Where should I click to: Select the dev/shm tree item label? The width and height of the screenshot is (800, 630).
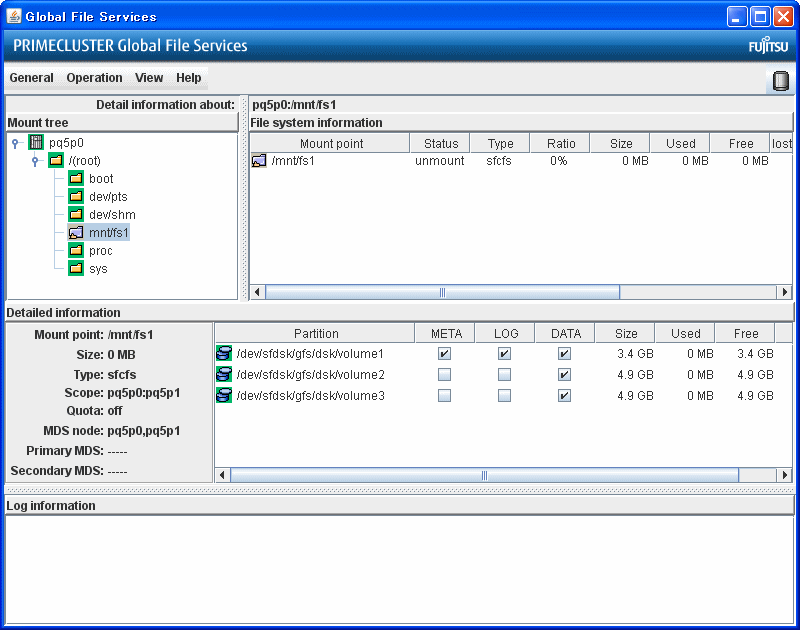tap(112, 215)
